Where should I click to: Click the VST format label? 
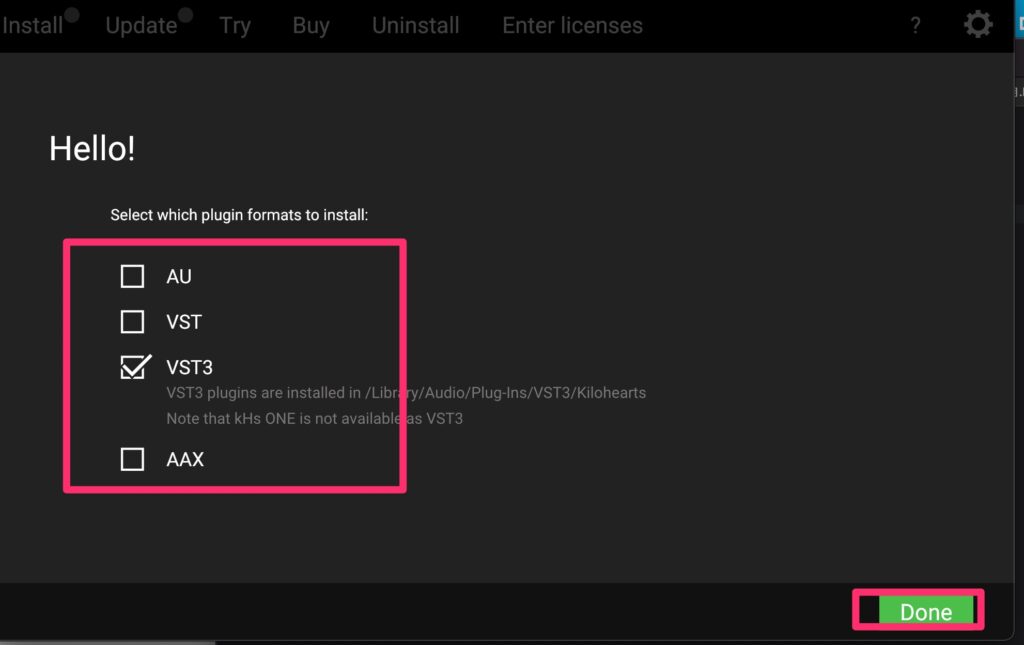pos(184,323)
